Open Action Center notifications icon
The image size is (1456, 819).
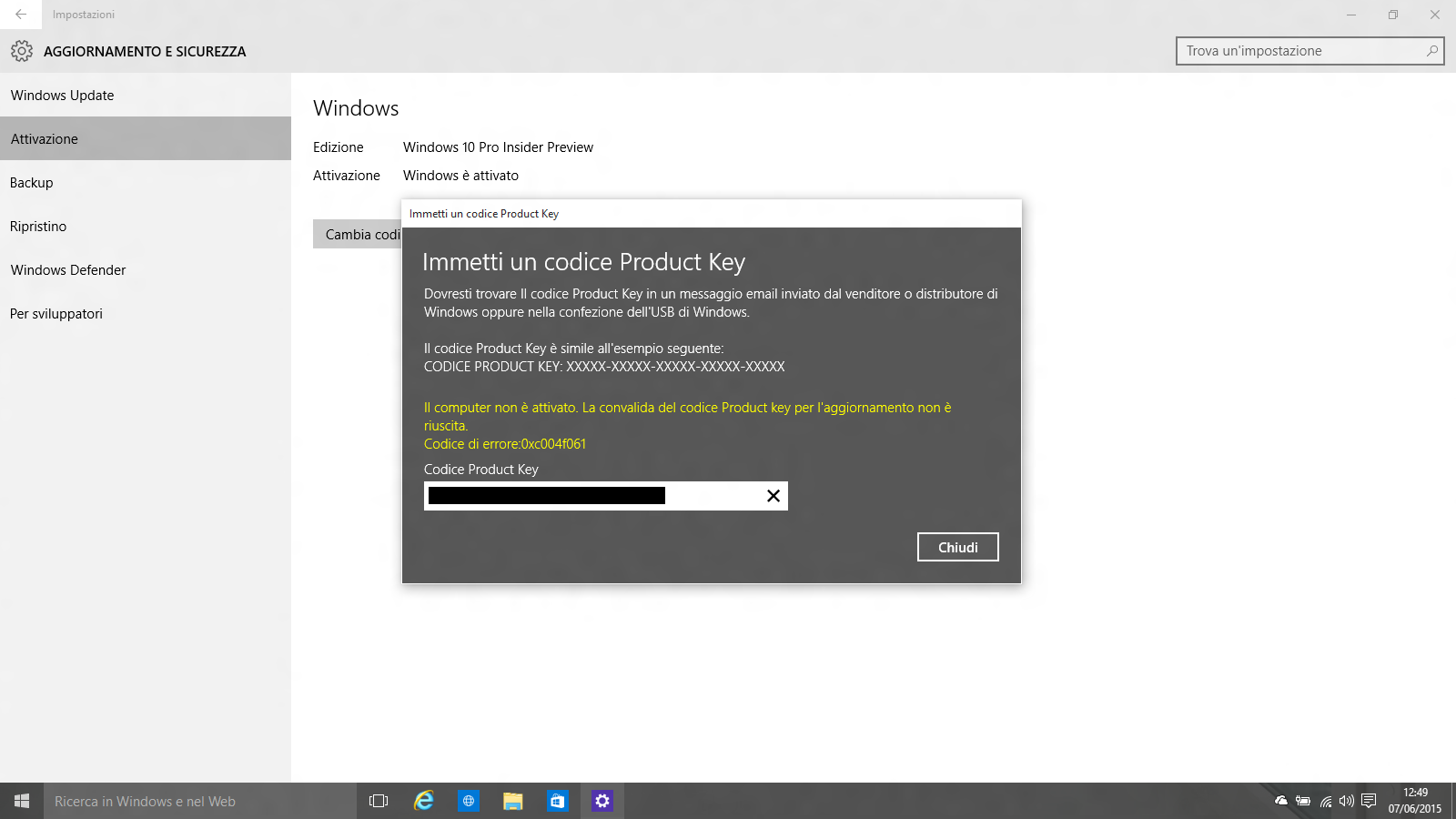(x=1369, y=801)
